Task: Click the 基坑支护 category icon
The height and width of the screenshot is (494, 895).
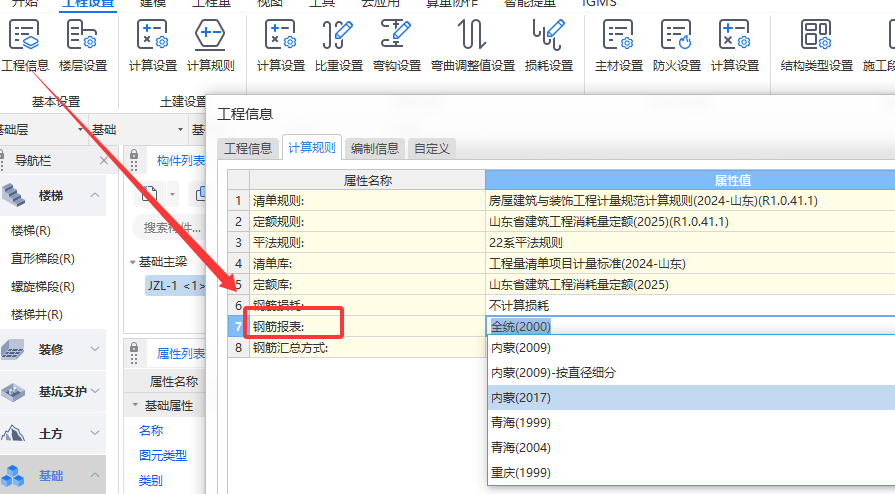Action: point(13,392)
